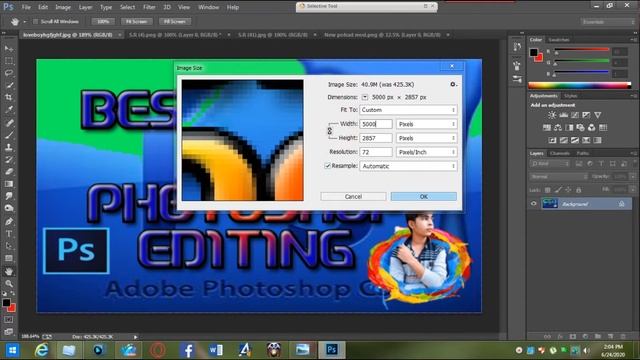Select the Crop tool

click(x=9, y=98)
